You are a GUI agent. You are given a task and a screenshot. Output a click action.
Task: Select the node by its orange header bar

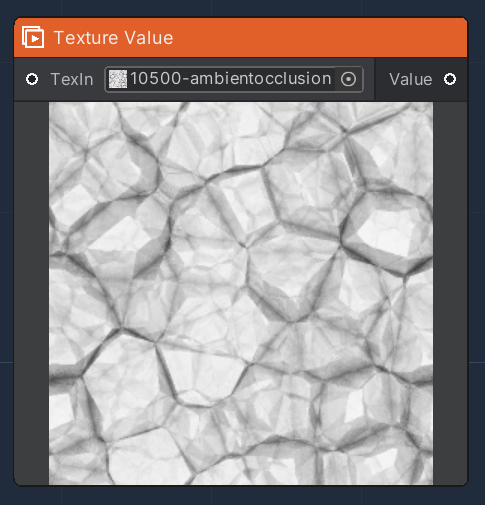[x=241, y=38]
